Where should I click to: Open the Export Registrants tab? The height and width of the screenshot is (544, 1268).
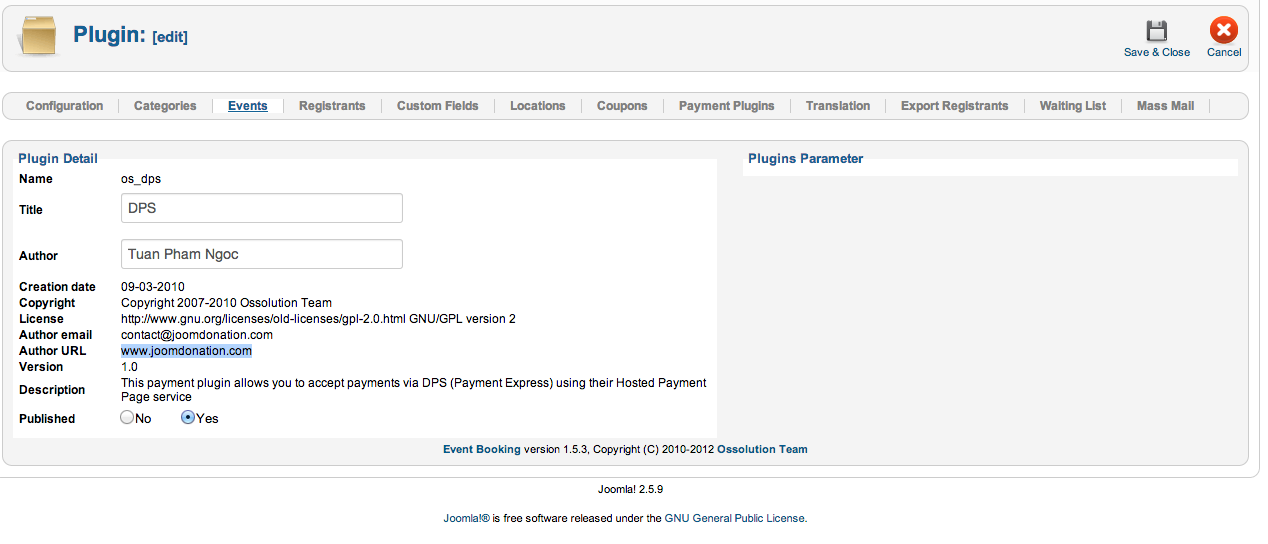[x=954, y=106]
